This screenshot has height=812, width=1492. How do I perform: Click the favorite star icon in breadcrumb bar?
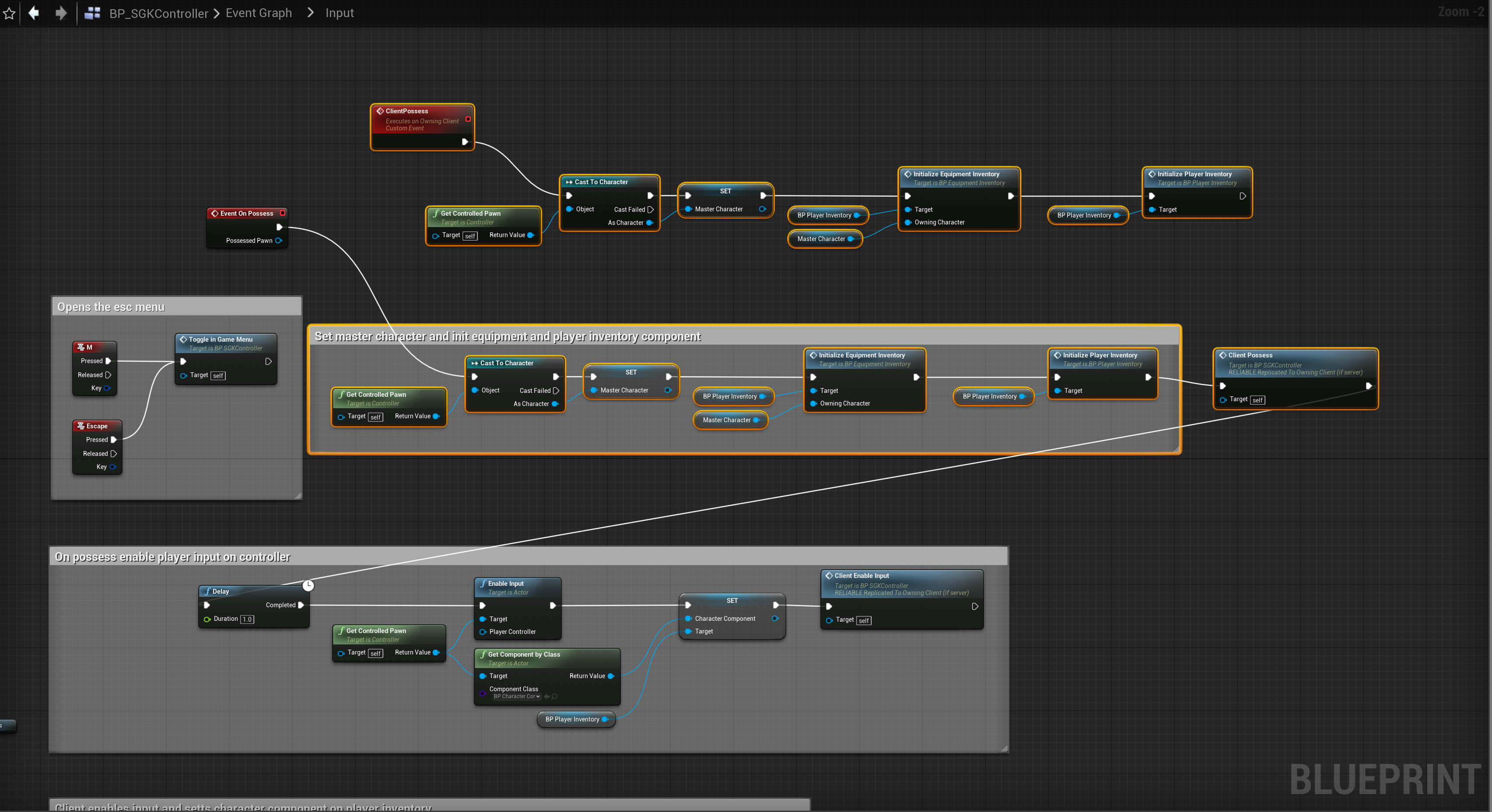click(x=9, y=13)
